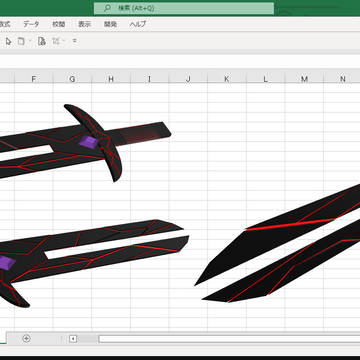Select the upper sword's handle with the red gradient
The width and height of the screenshot is (360, 360).
(143, 133)
